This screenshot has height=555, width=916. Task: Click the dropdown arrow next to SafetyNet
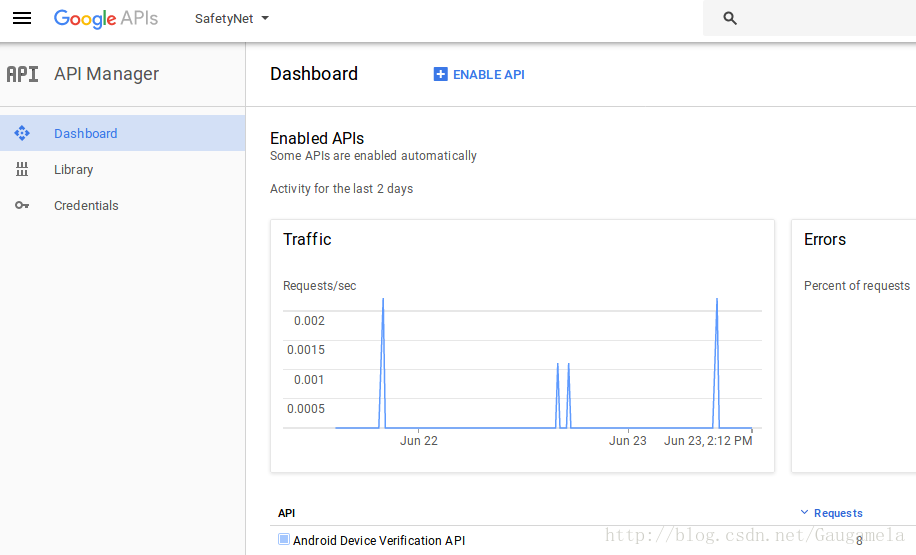265,18
